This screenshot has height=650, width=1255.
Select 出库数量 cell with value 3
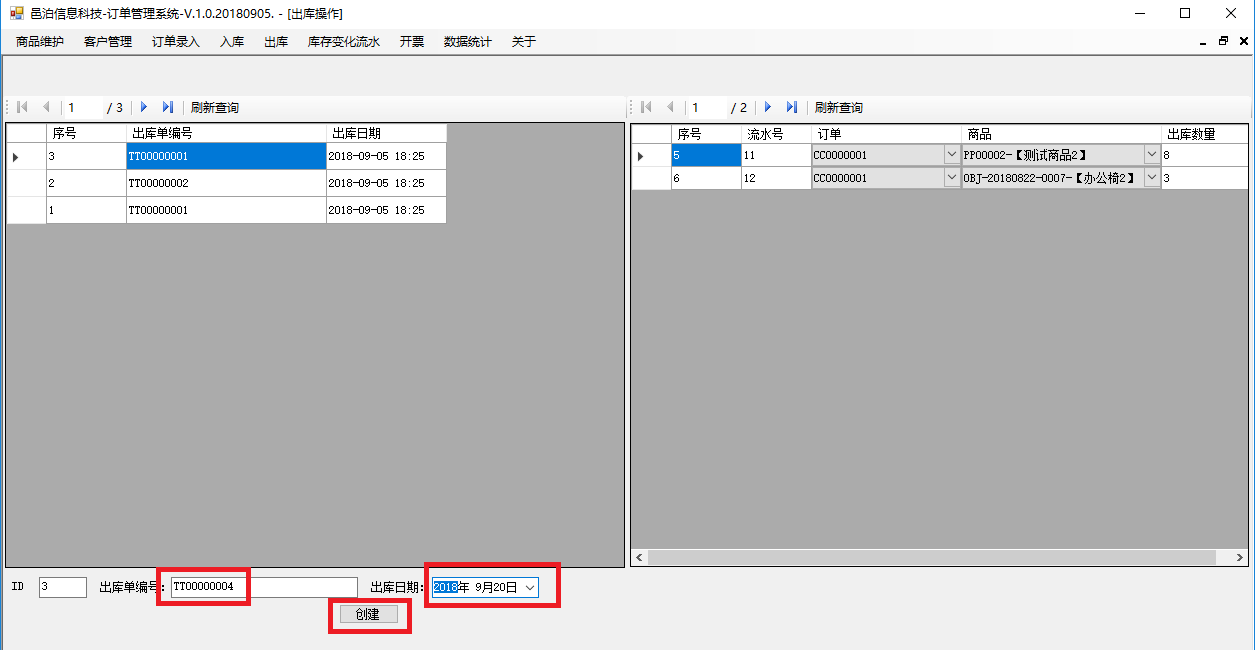[x=1204, y=178]
